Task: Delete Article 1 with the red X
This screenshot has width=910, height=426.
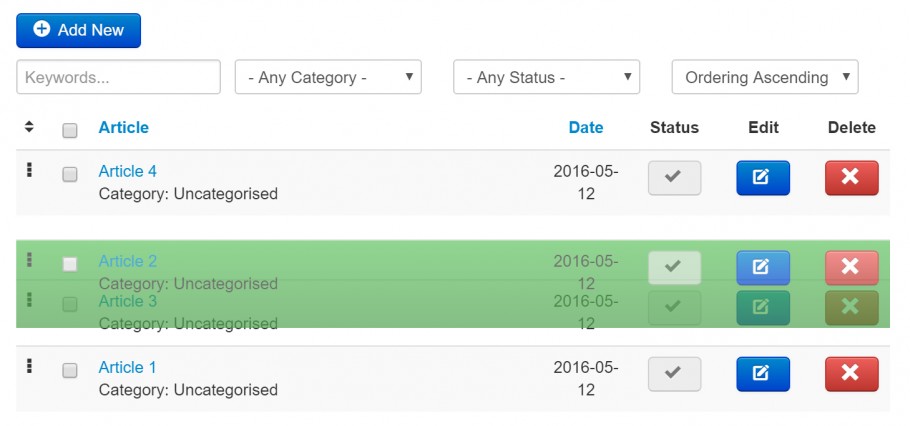Action: (x=851, y=374)
